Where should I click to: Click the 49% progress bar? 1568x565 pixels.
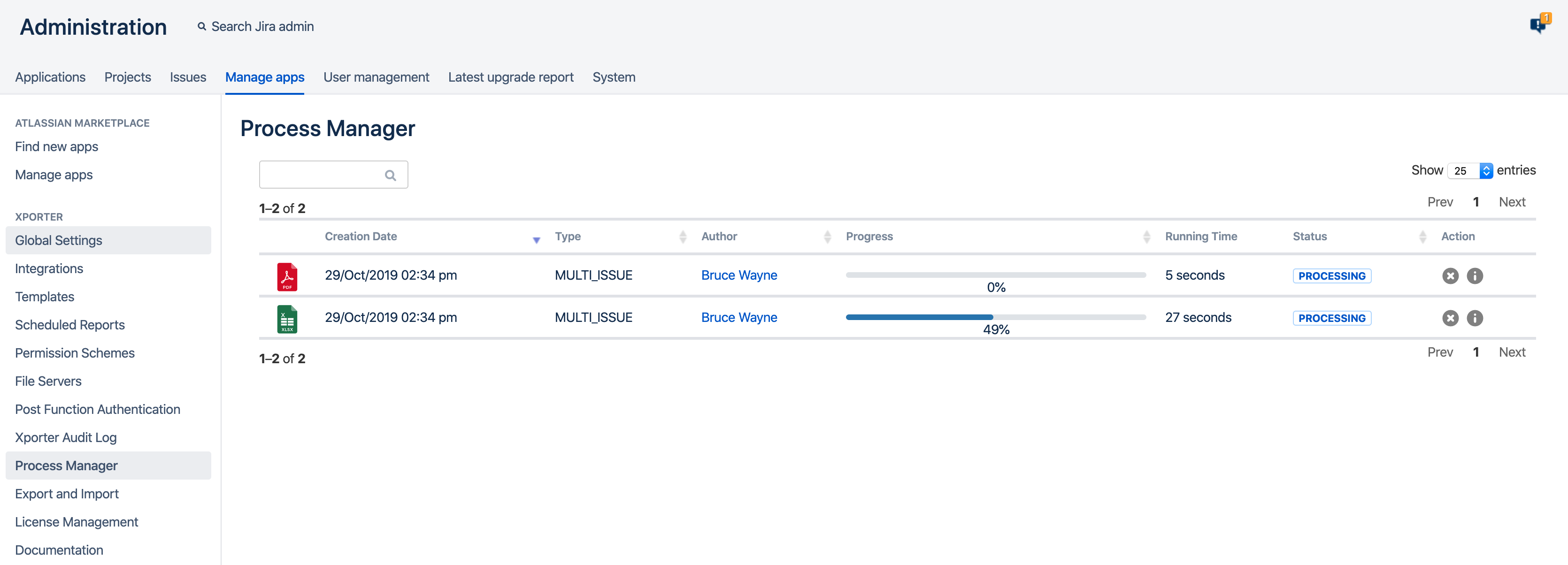995,318
